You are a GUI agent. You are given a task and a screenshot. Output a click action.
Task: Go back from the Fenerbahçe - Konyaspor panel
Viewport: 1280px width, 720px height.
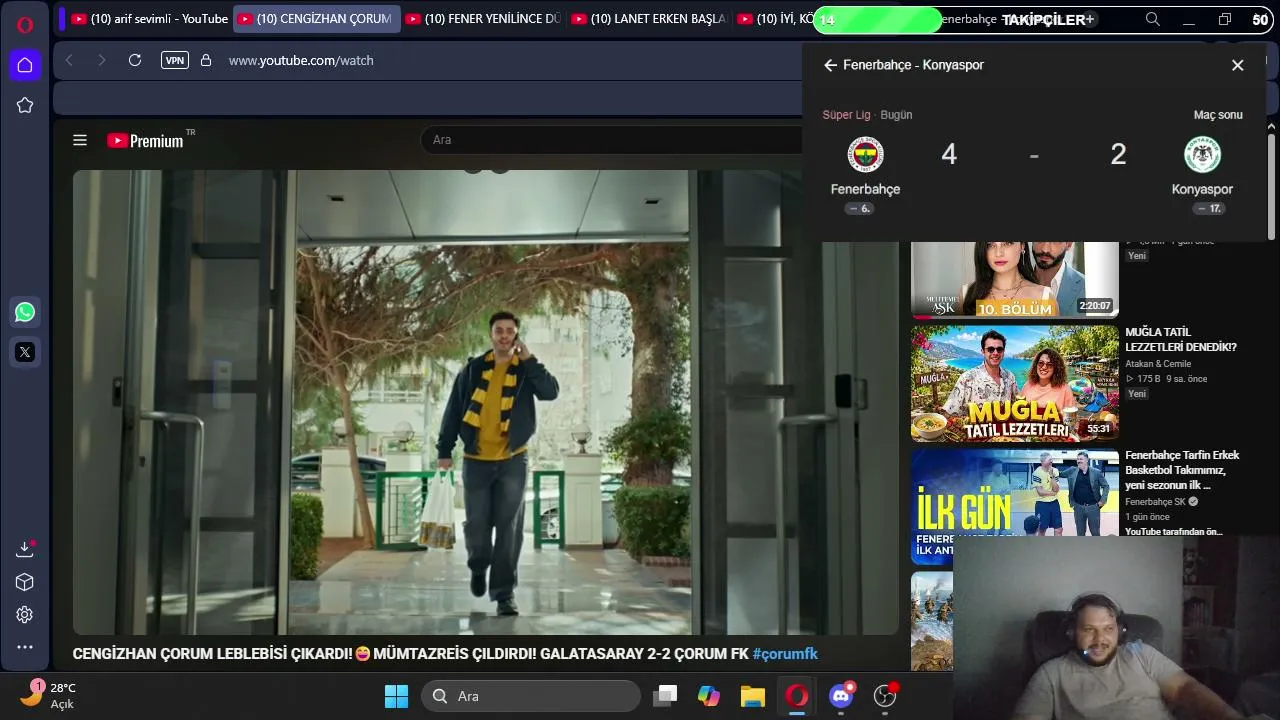(x=830, y=65)
